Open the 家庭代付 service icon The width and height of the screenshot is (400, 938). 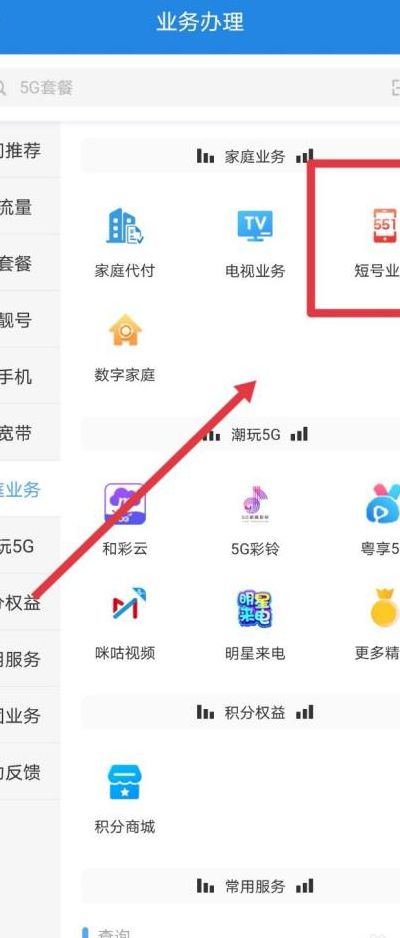pos(125,226)
